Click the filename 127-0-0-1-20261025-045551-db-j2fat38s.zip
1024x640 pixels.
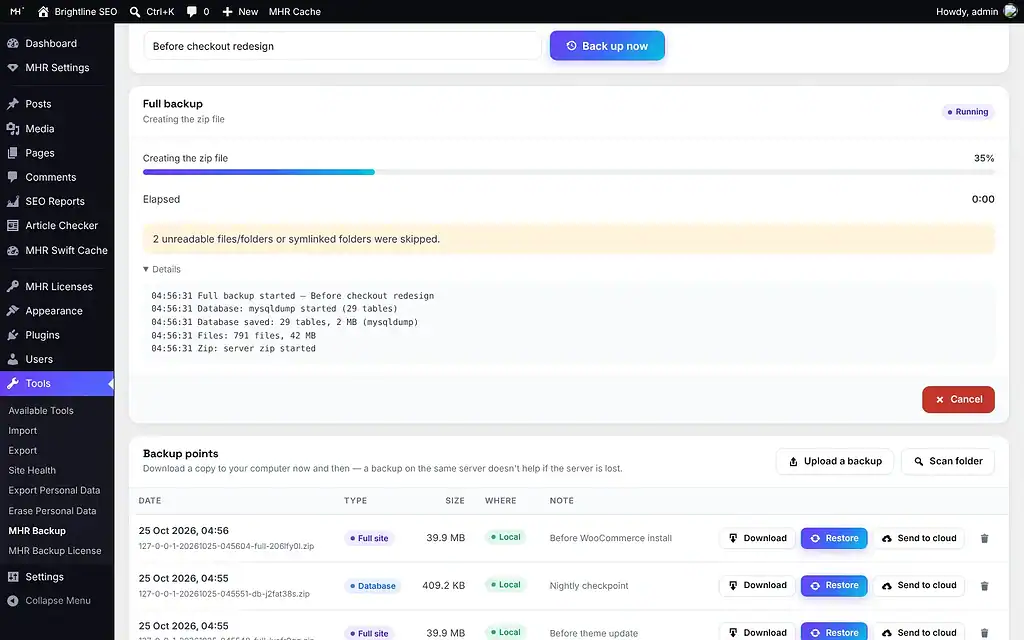pyautogui.click(x=224, y=594)
